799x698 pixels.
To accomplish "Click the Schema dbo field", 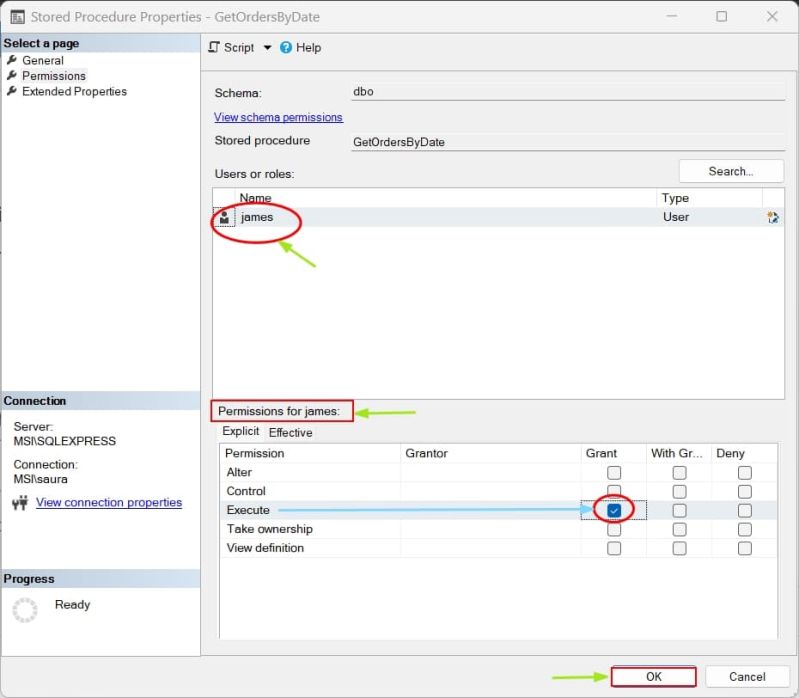I will pyautogui.click(x=568, y=92).
